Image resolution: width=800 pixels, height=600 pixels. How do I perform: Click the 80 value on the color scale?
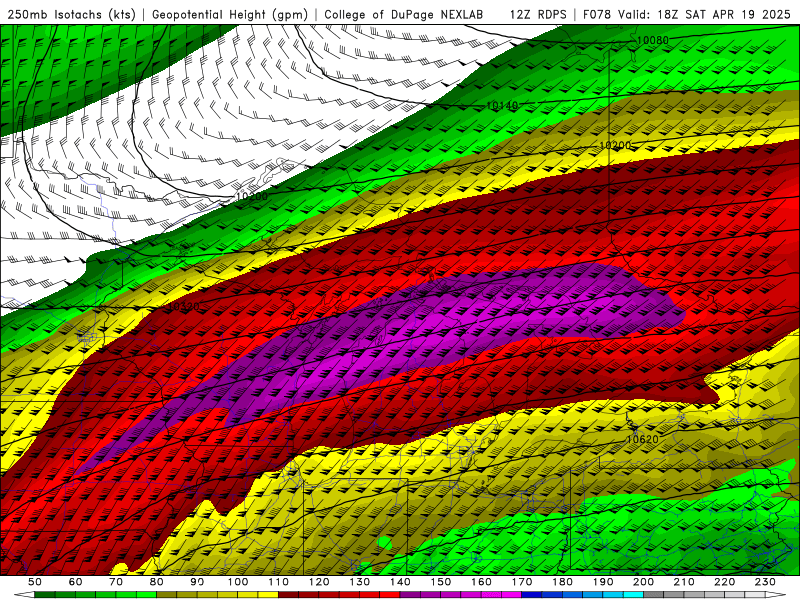coord(157,582)
